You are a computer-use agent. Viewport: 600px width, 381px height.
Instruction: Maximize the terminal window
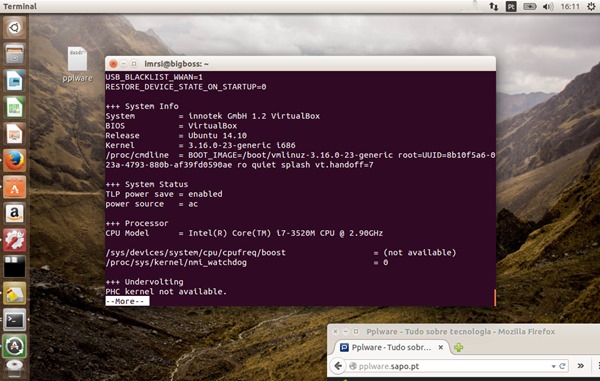click(x=134, y=64)
